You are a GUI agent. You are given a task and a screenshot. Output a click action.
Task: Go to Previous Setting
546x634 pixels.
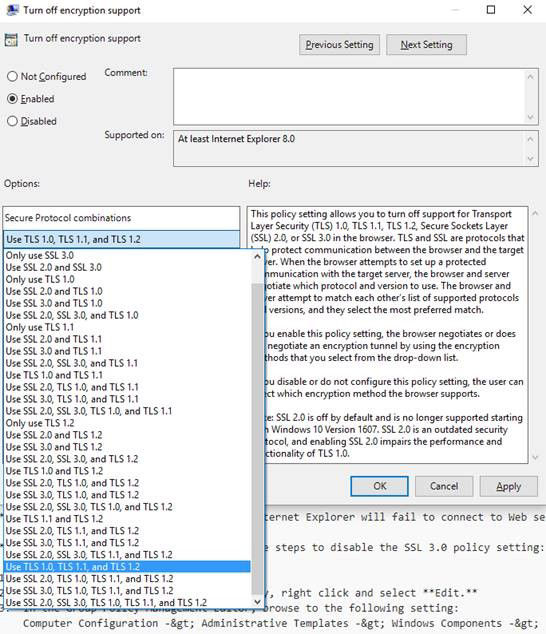pyautogui.click(x=339, y=44)
